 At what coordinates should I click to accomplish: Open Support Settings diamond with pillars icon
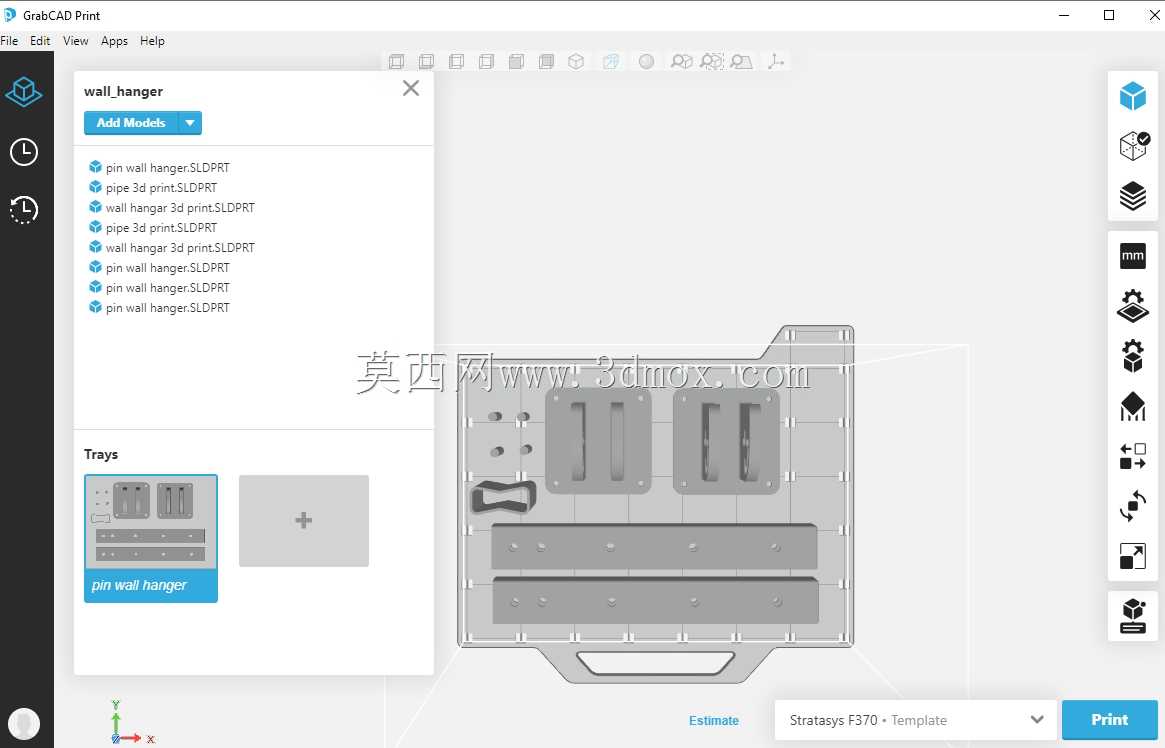tap(1132, 406)
